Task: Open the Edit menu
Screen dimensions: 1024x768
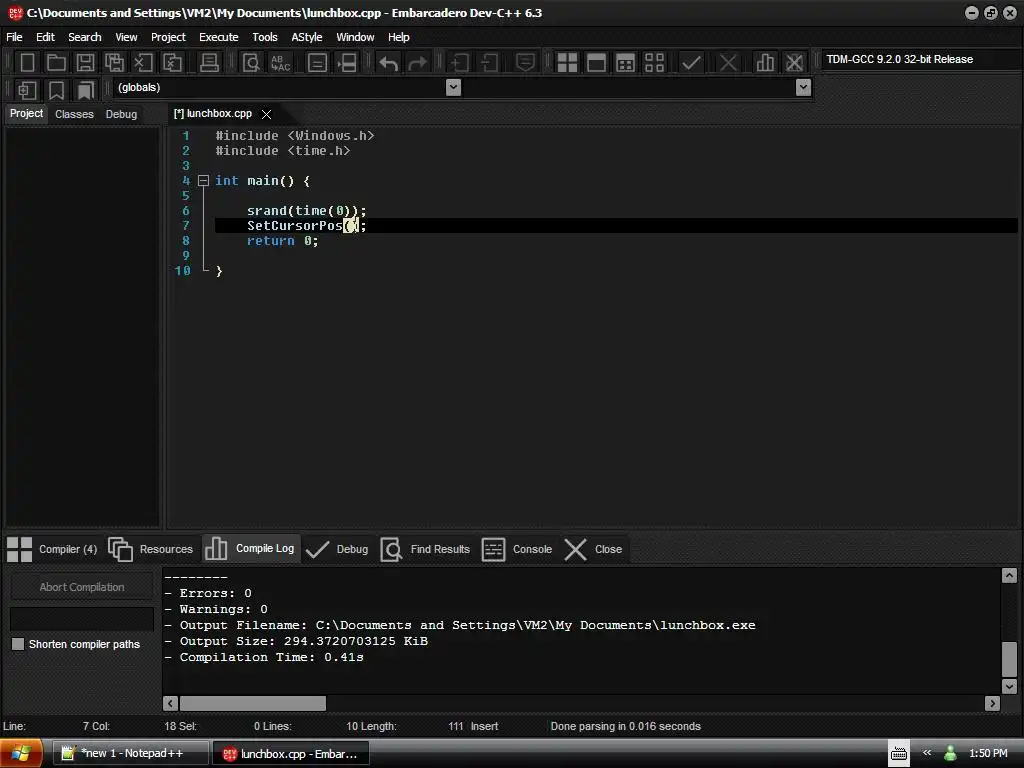Action: [45, 37]
